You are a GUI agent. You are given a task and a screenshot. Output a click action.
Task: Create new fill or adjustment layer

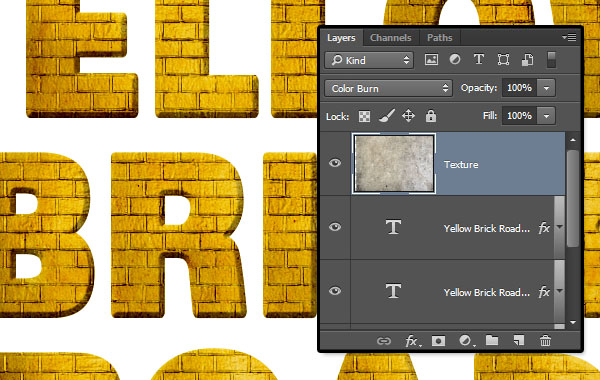pos(466,341)
